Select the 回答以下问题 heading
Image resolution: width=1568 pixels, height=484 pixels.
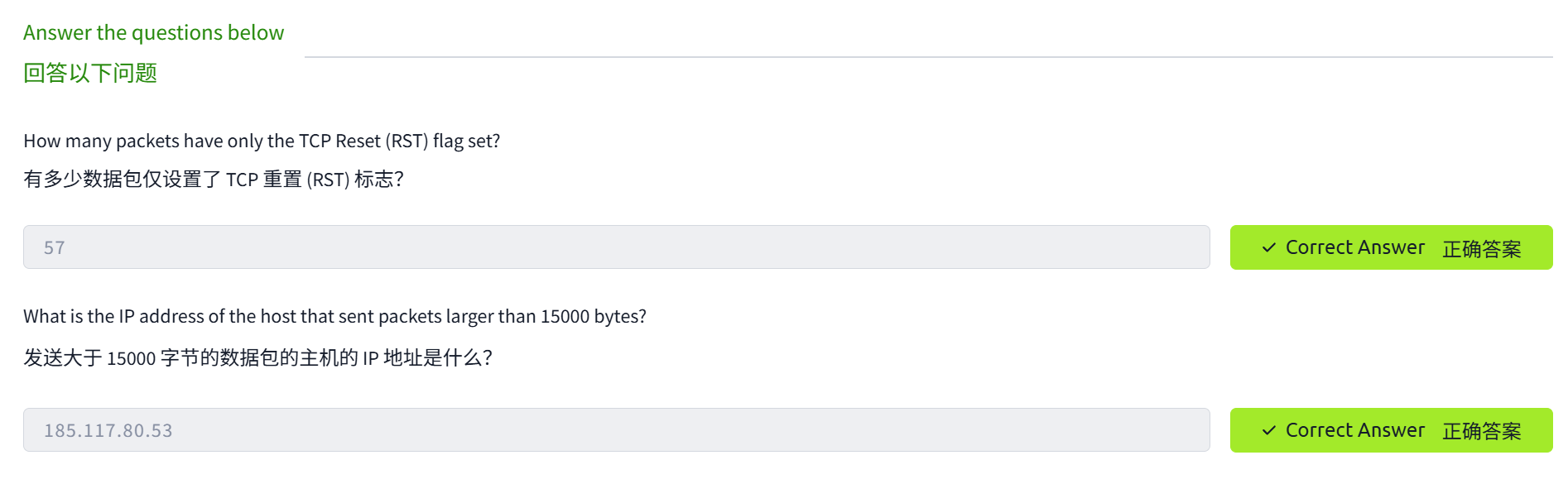point(90,74)
